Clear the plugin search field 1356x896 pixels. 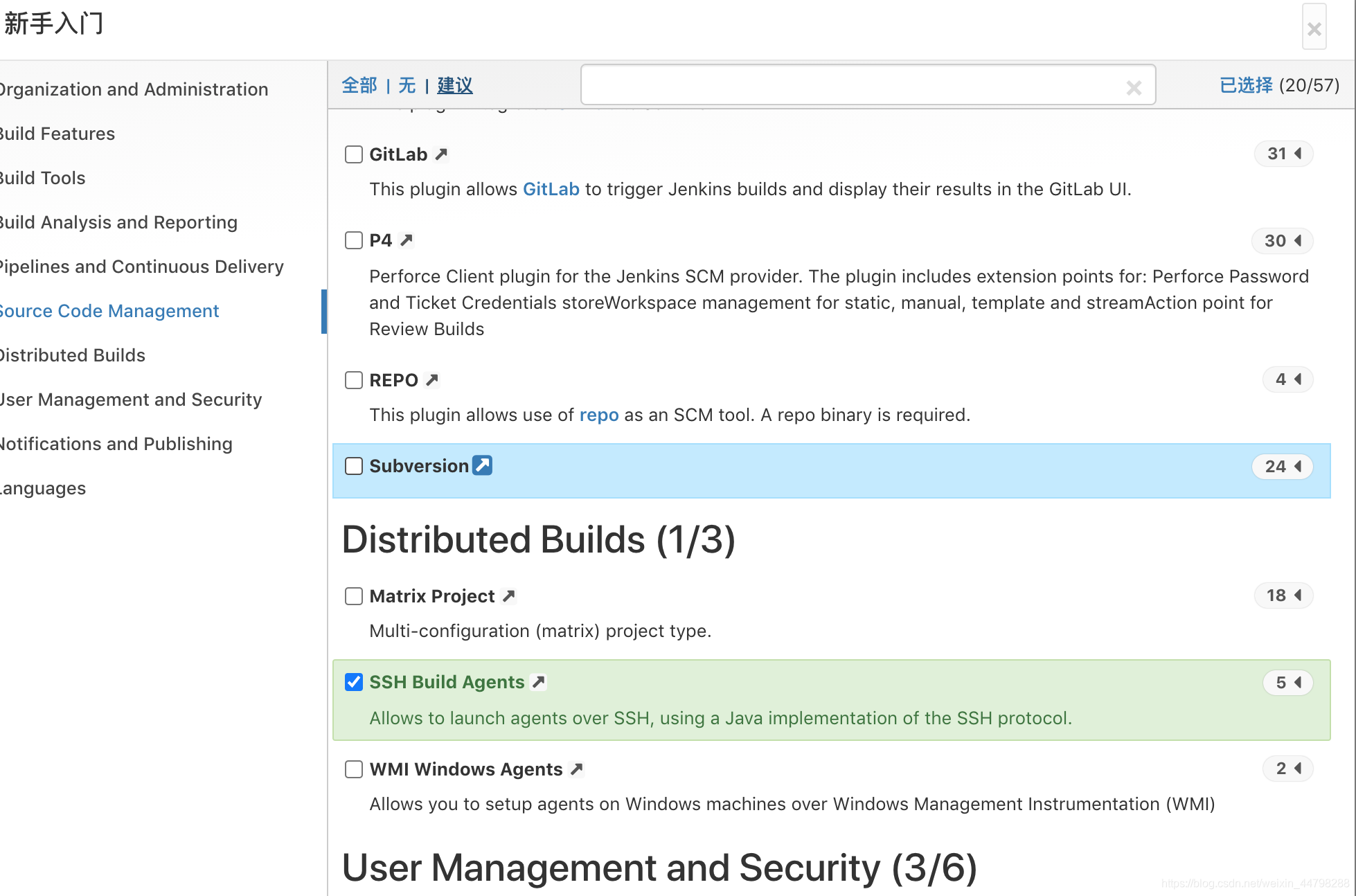[1134, 88]
